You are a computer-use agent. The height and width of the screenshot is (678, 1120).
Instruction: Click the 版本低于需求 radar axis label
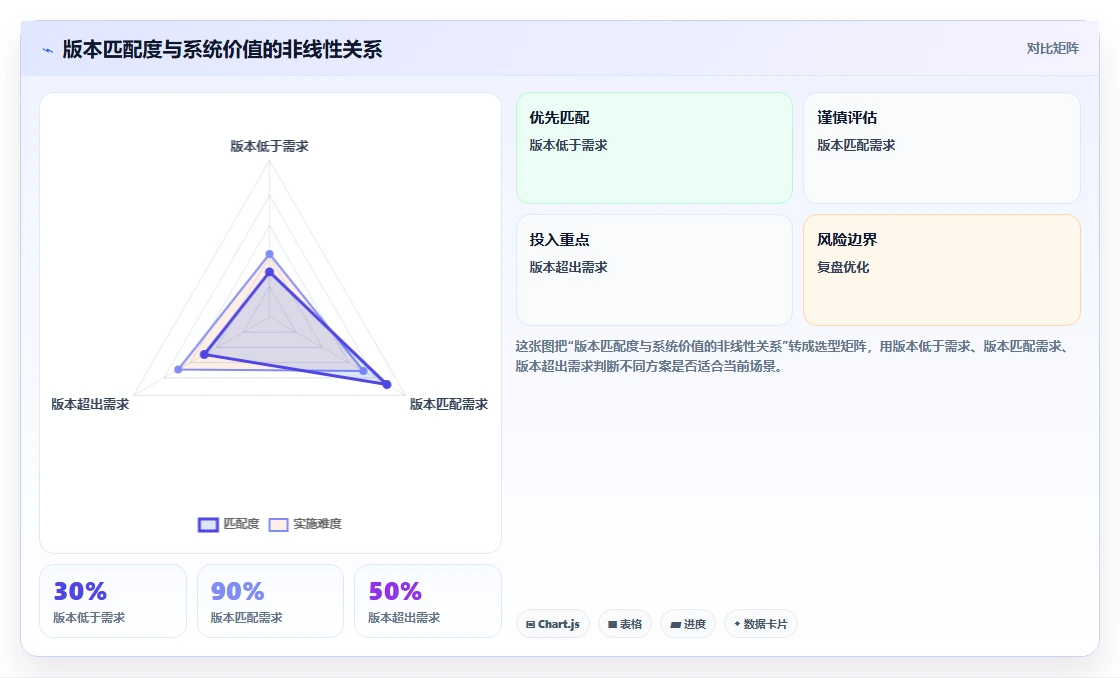coord(269,146)
